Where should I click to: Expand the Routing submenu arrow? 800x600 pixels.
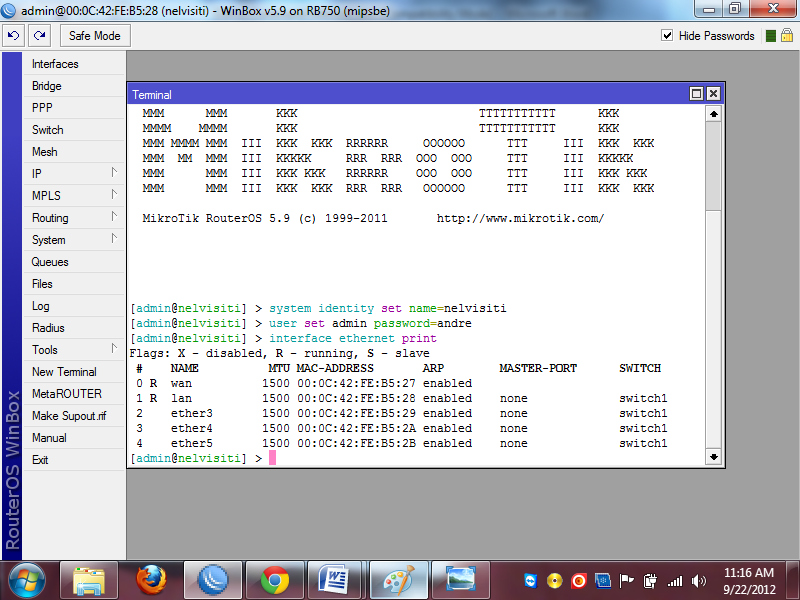(x=114, y=216)
